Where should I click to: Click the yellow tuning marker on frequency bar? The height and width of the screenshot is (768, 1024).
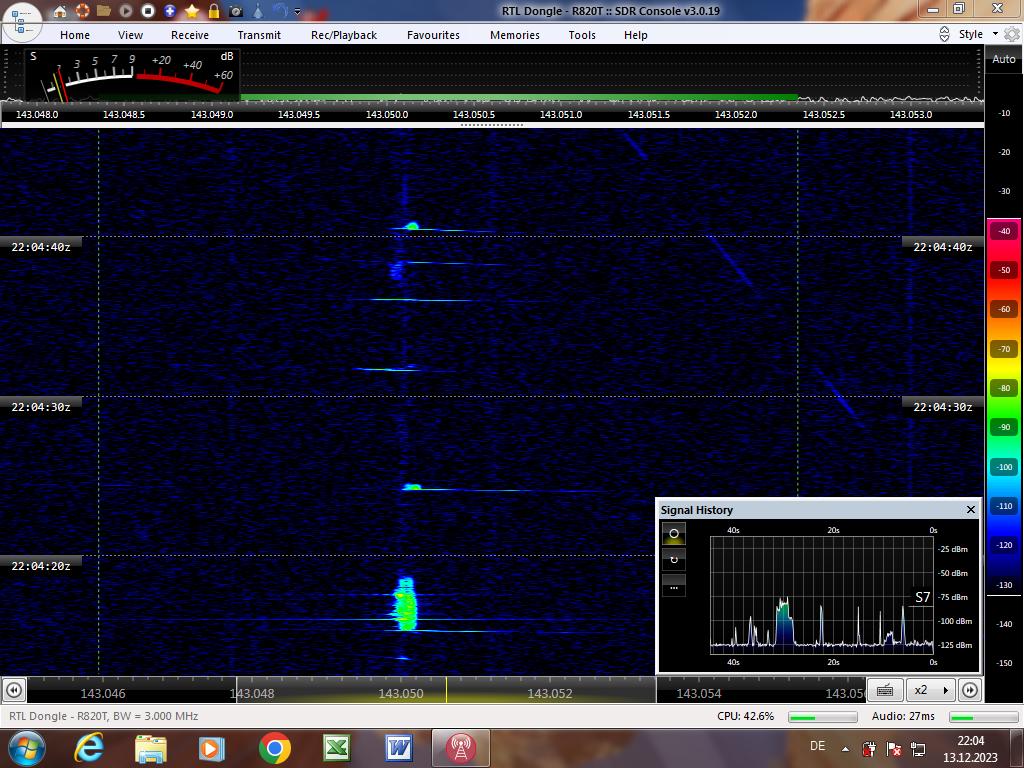(x=447, y=690)
